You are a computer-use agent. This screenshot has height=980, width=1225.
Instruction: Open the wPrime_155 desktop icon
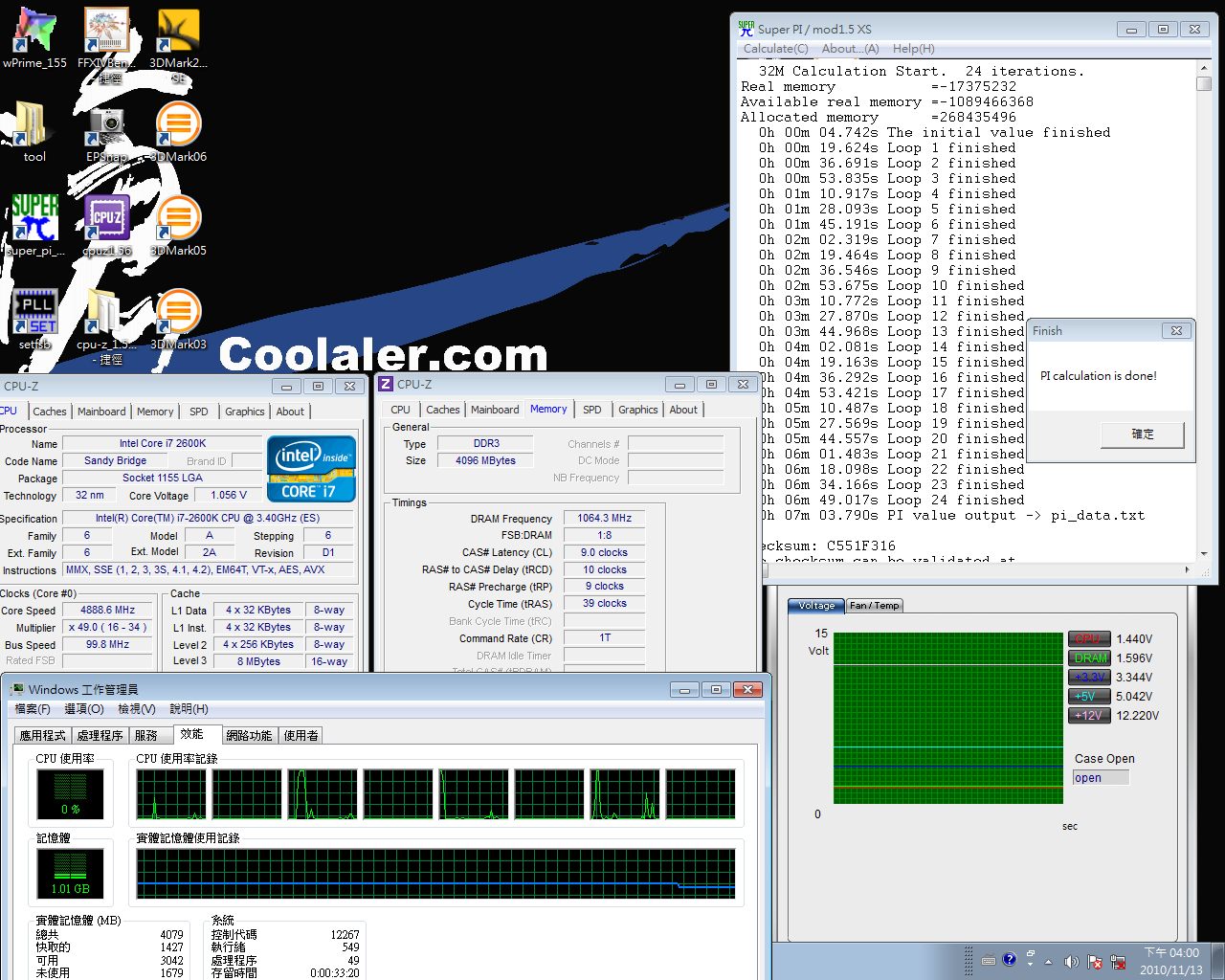[34, 38]
